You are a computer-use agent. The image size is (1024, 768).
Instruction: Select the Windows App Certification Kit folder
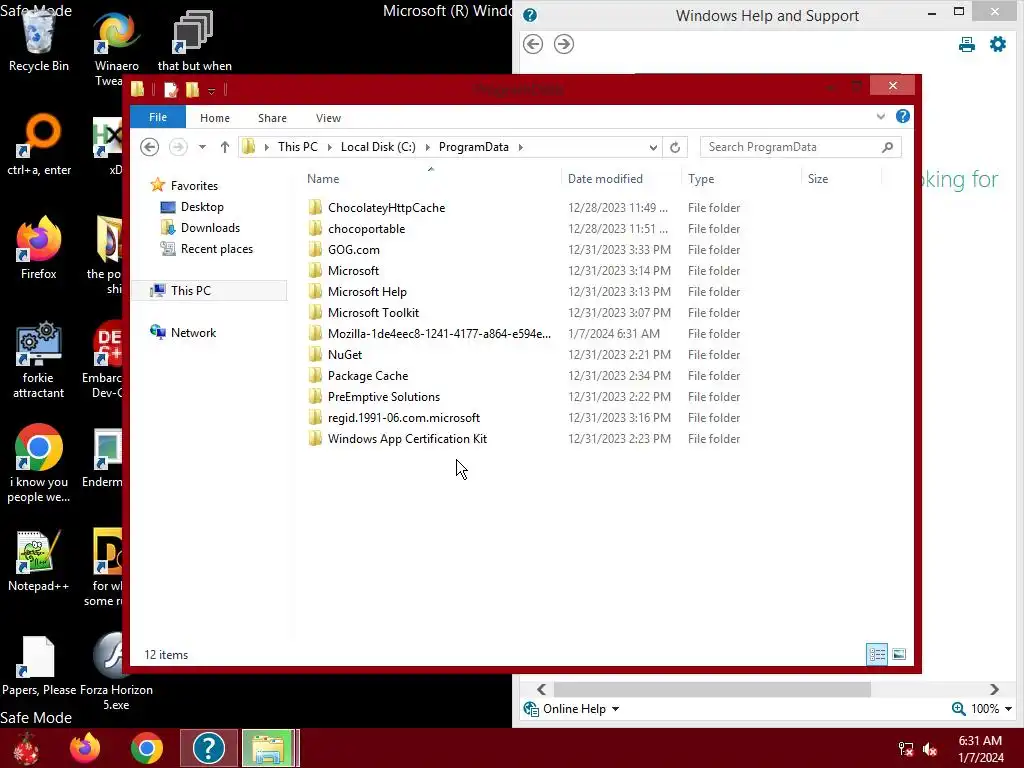407,439
